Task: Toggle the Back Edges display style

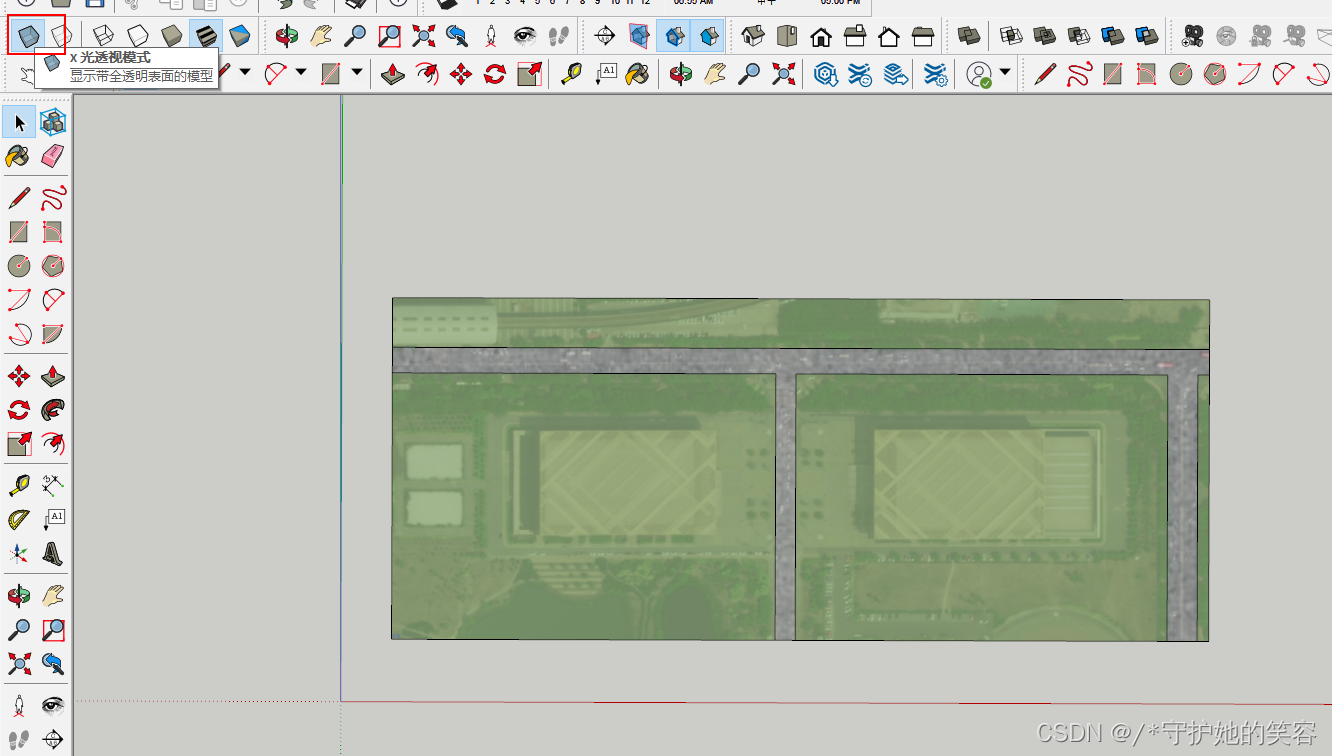Action: (61, 37)
